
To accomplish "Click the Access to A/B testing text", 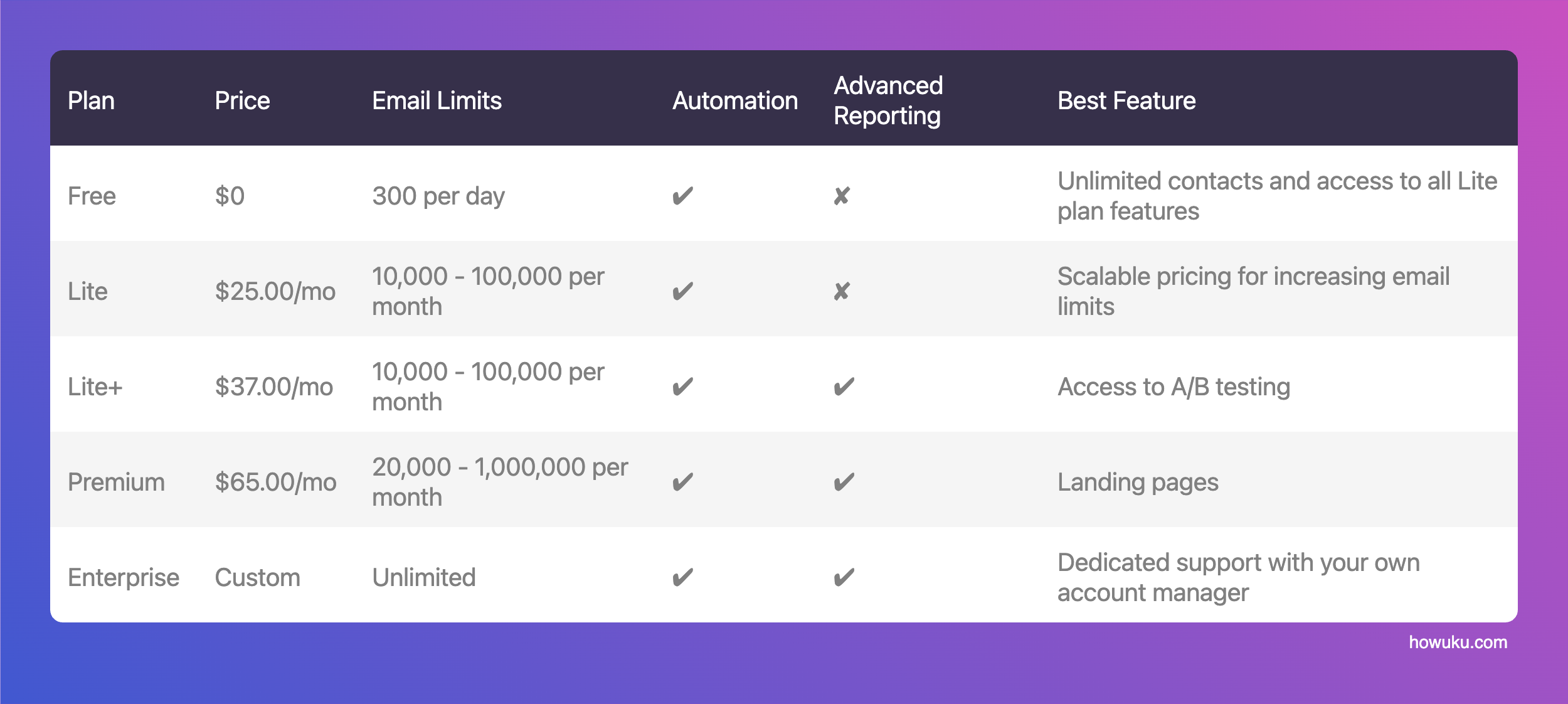I will point(1173,387).
